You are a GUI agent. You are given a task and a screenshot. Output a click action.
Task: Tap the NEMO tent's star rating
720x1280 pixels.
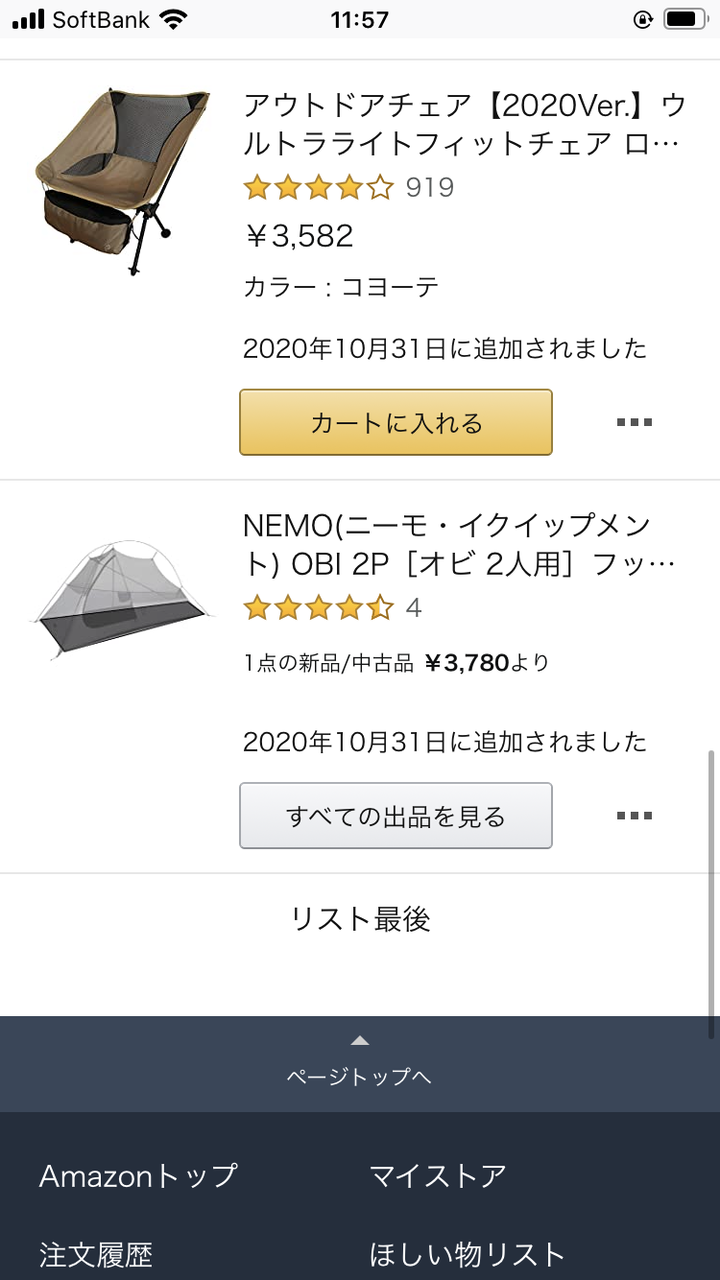coord(319,607)
